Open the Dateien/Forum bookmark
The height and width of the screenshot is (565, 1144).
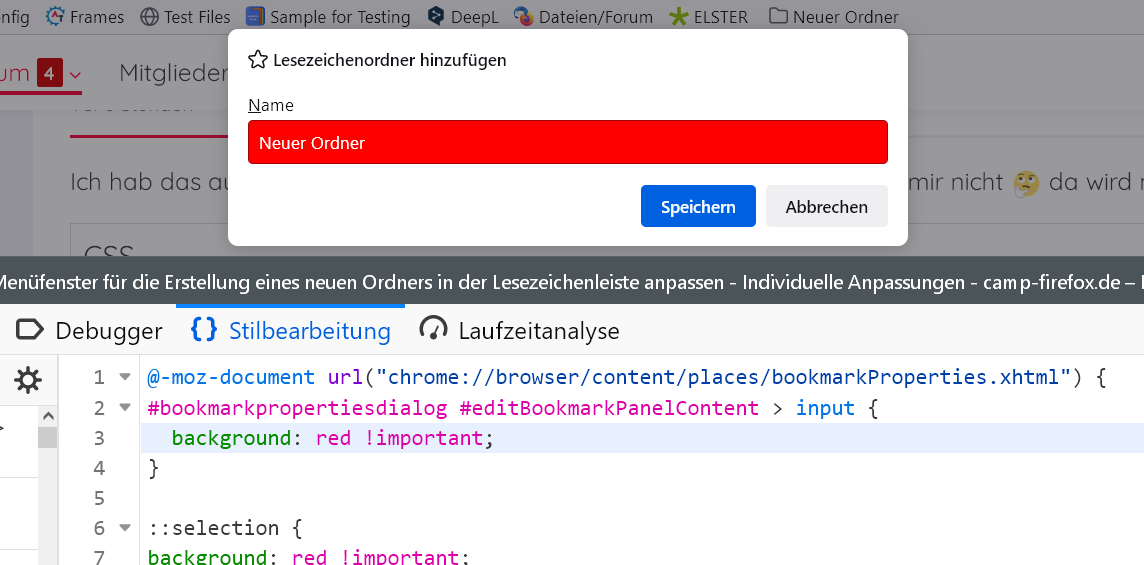[583, 16]
